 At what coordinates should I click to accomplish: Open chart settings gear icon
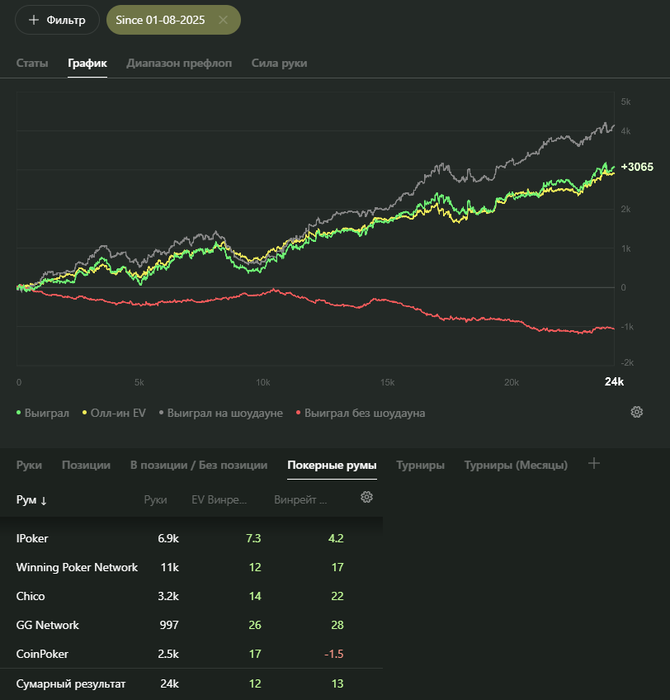(637, 412)
